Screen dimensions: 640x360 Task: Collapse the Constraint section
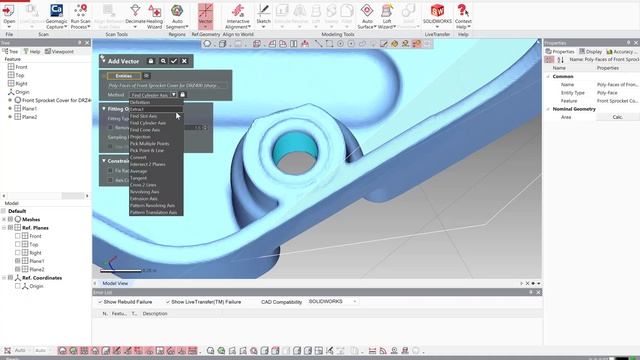pos(104,161)
